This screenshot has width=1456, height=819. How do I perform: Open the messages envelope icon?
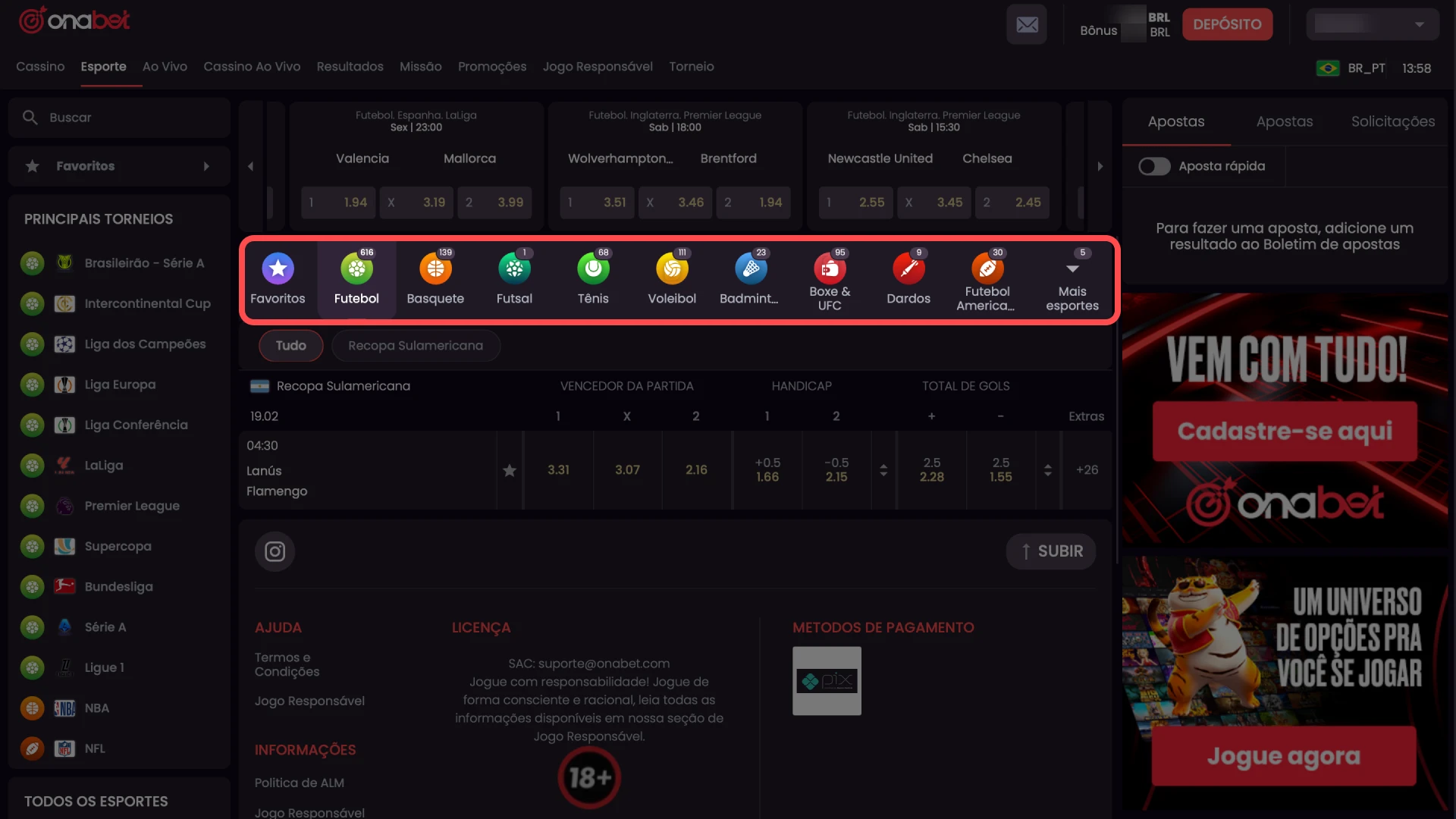(1027, 25)
